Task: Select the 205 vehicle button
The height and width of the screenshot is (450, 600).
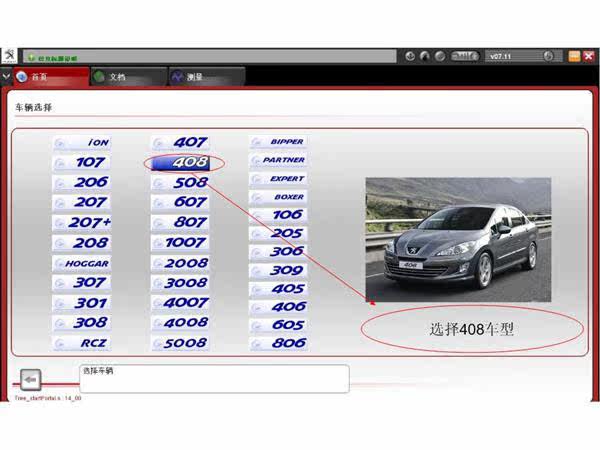Action: coord(278,233)
